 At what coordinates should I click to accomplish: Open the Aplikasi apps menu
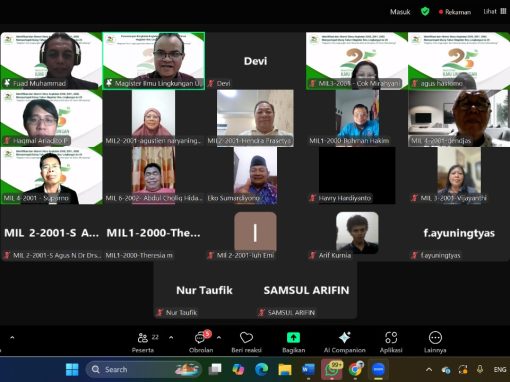[x=391, y=342]
